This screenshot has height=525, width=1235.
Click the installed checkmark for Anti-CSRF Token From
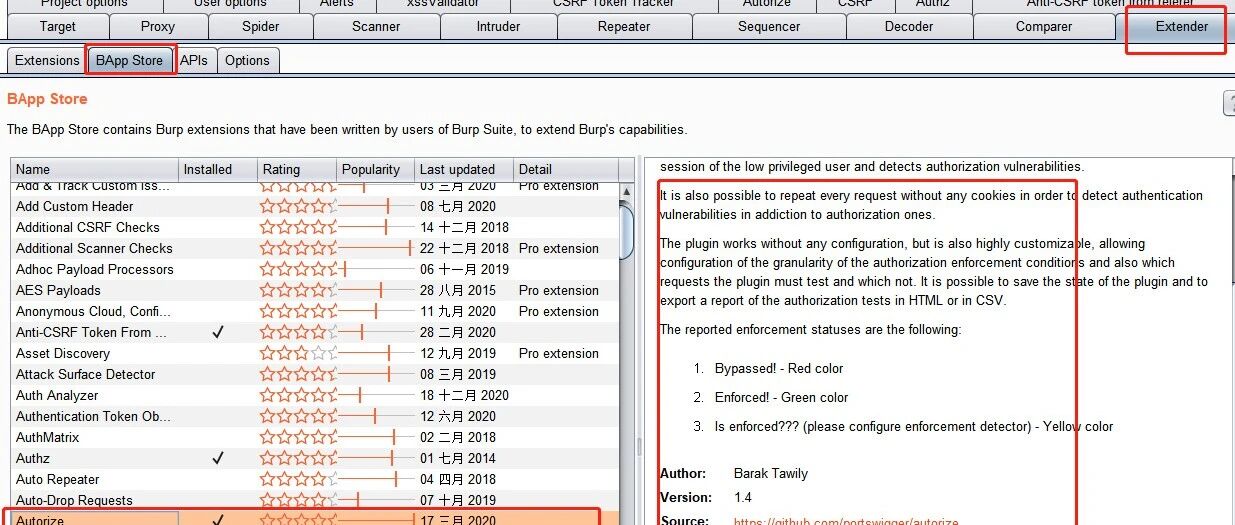pos(218,332)
